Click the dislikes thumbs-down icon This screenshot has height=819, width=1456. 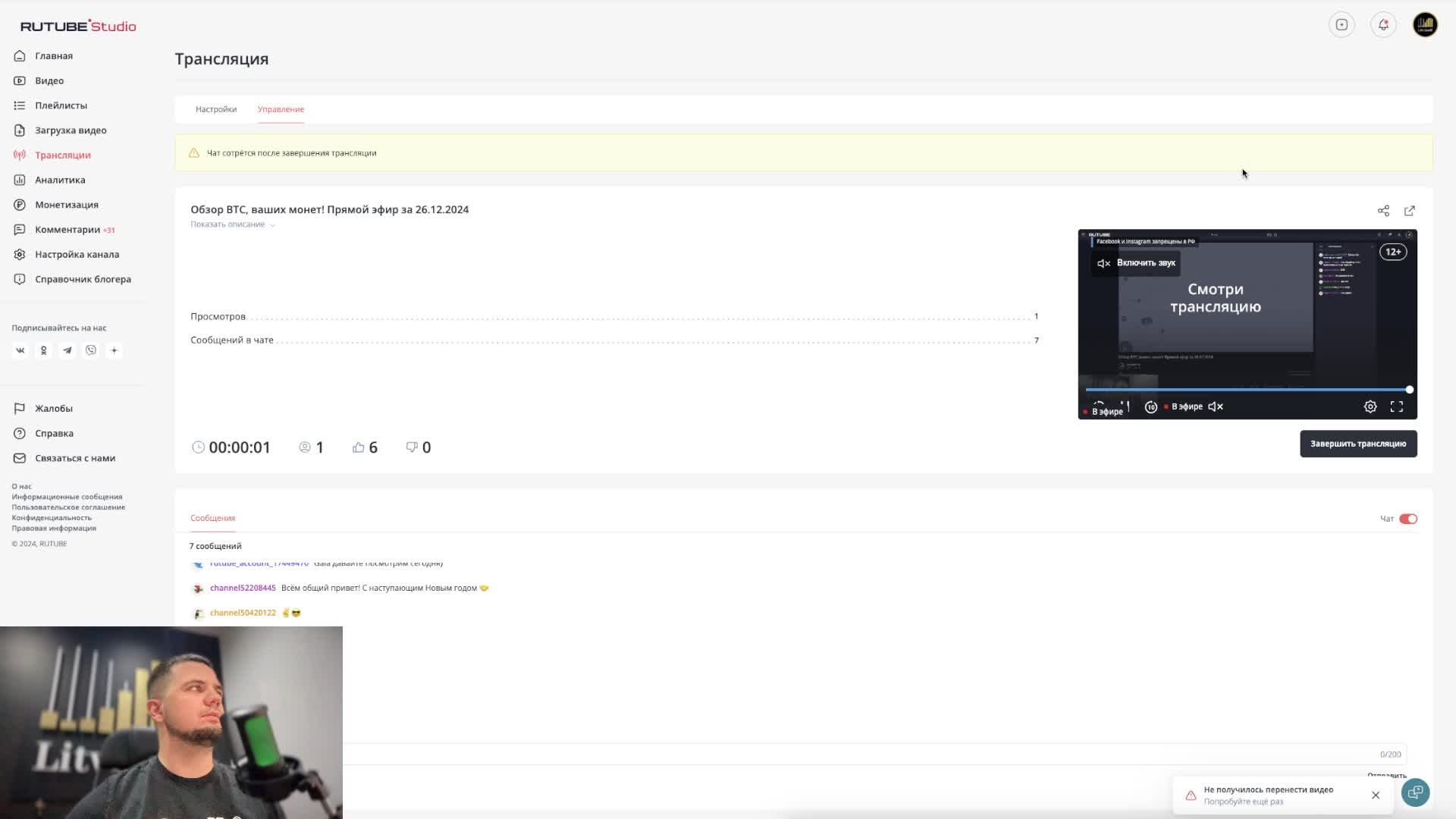(412, 447)
